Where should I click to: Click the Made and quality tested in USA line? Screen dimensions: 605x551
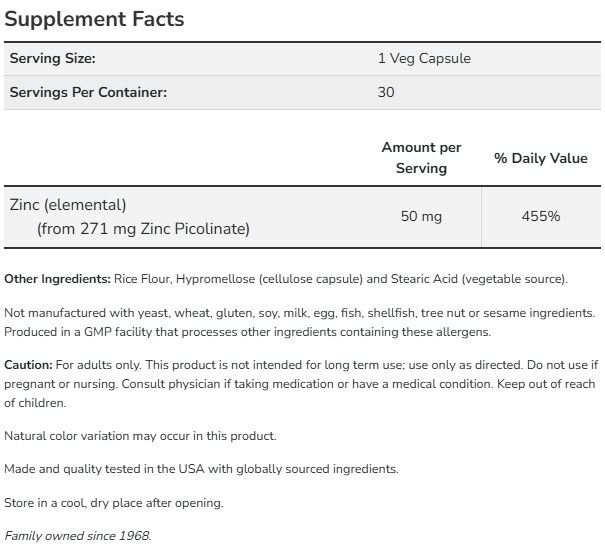pos(201,469)
